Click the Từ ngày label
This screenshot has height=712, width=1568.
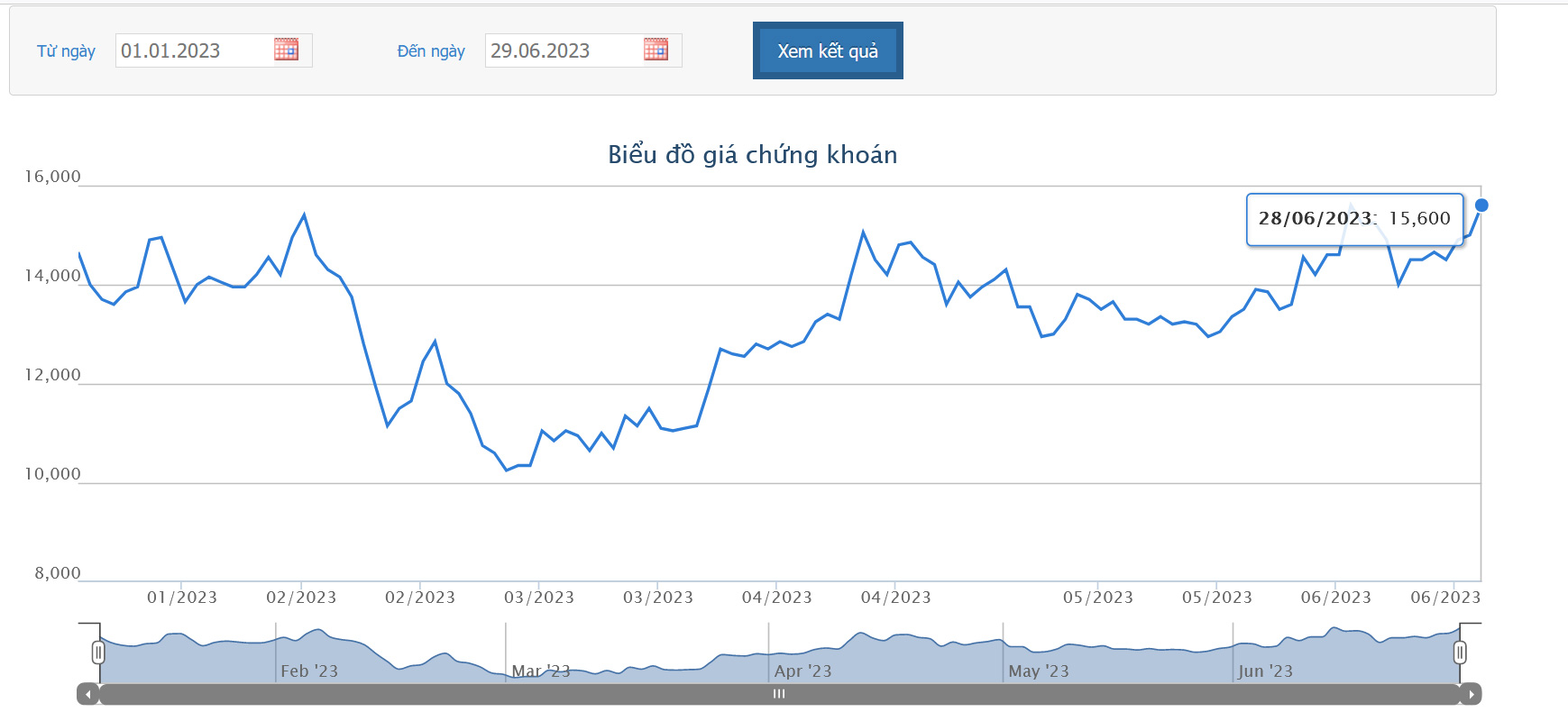(x=66, y=51)
